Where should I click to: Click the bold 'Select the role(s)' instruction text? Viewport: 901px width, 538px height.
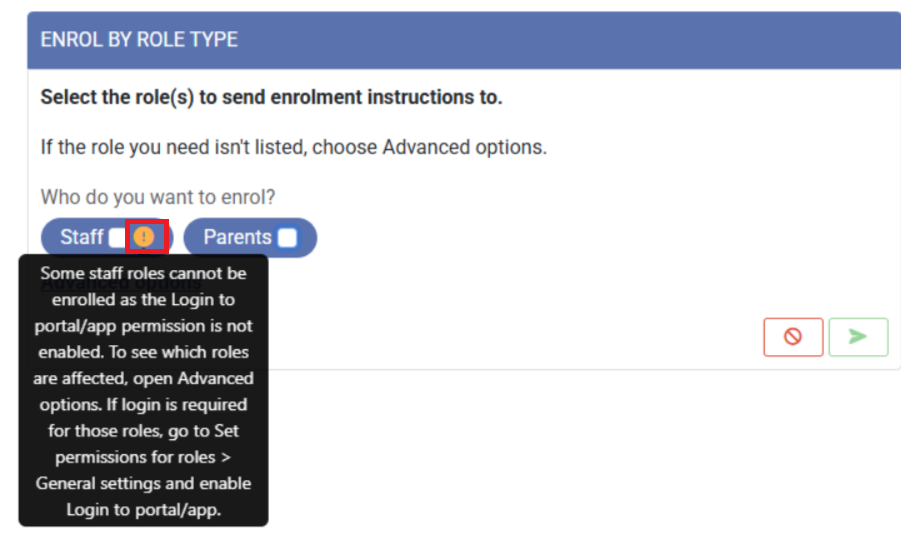[271, 98]
